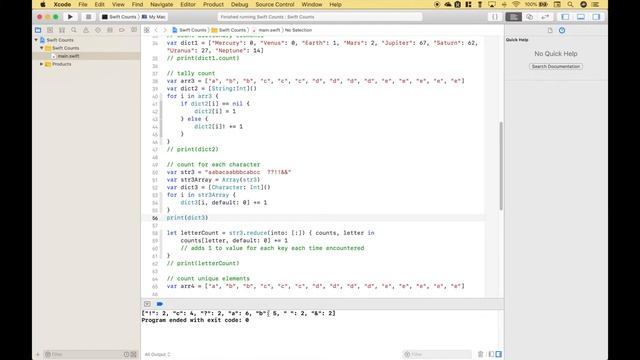Viewport: 640px width, 360px height.
Task: Switch to the Assistant editor
Action: point(529,17)
